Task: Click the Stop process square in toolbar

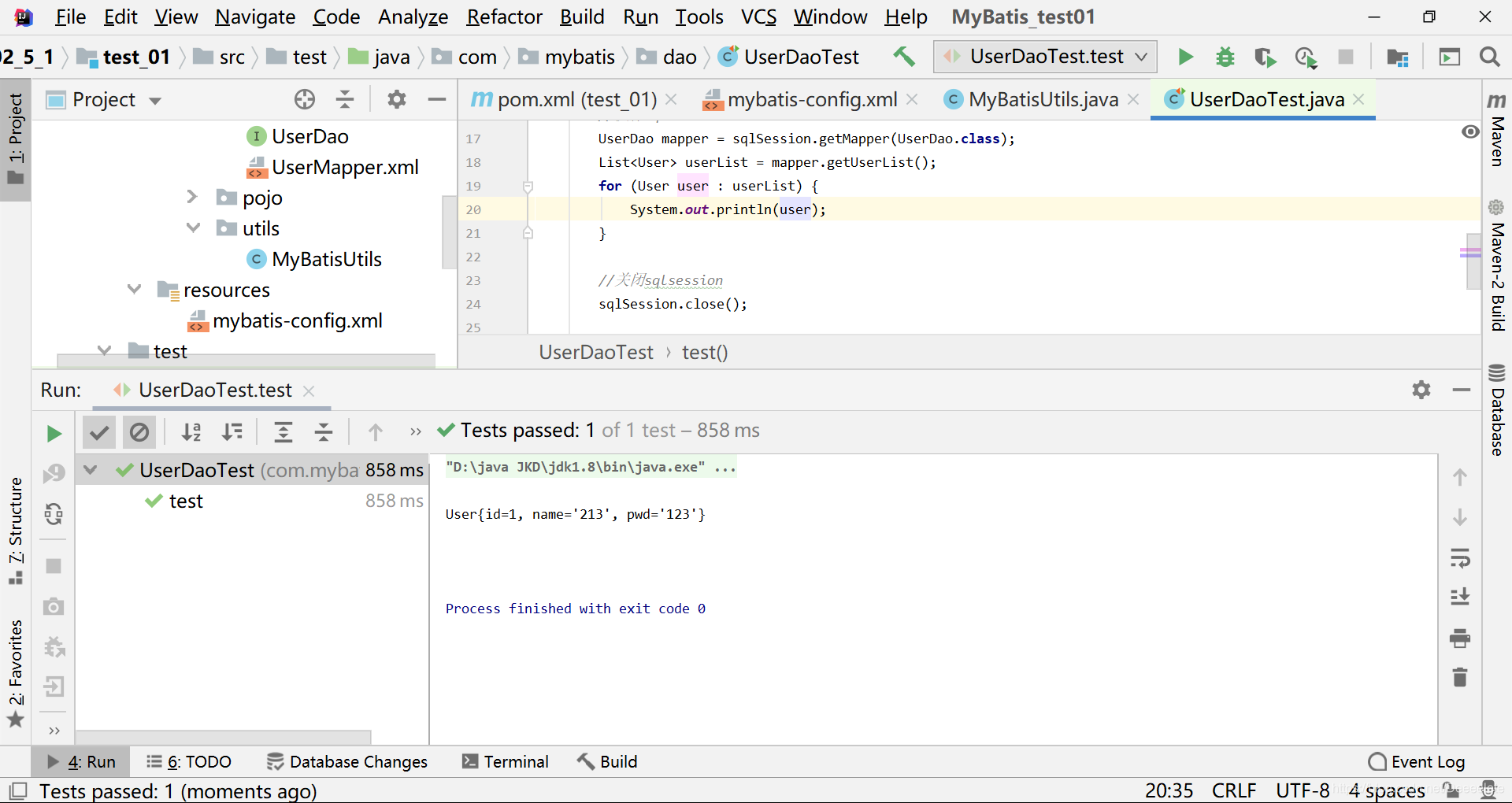Action: click(1346, 57)
